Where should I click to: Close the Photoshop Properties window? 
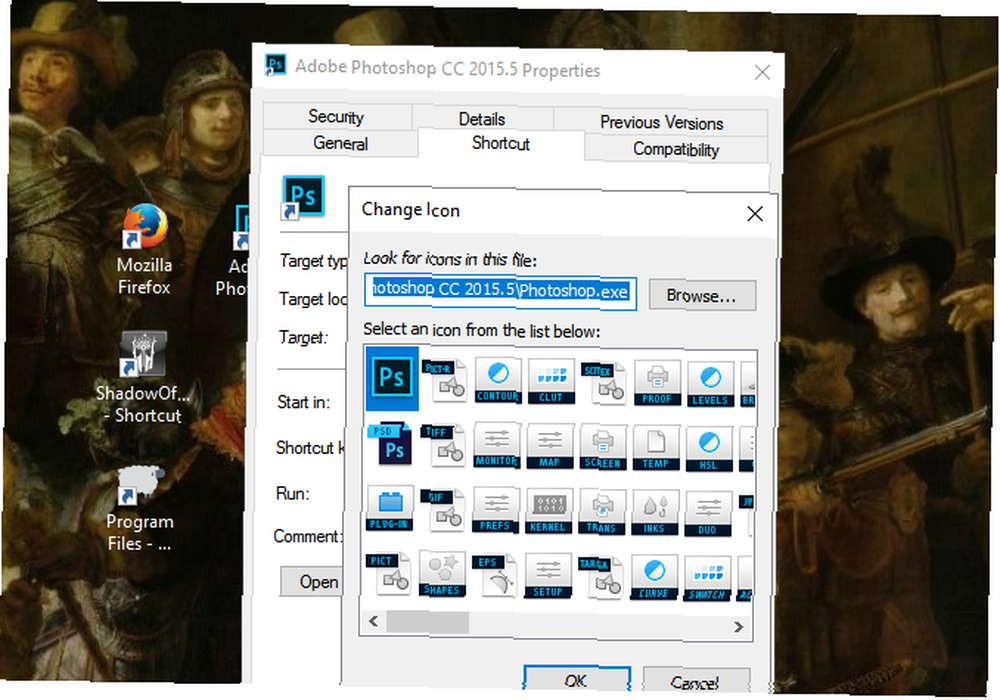pyautogui.click(x=763, y=72)
